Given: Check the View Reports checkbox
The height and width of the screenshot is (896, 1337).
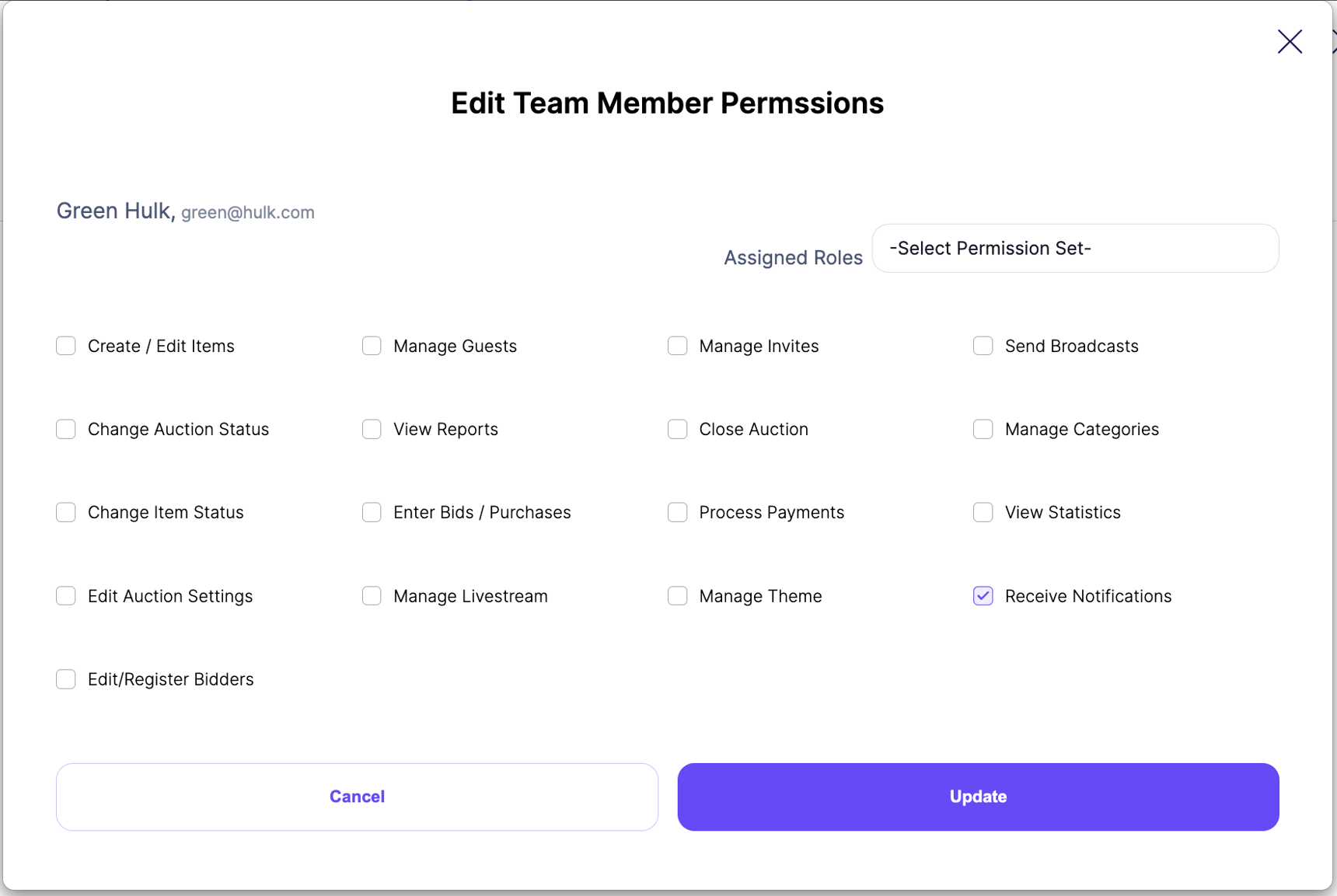Looking at the screenshot, I should point(372,429).
